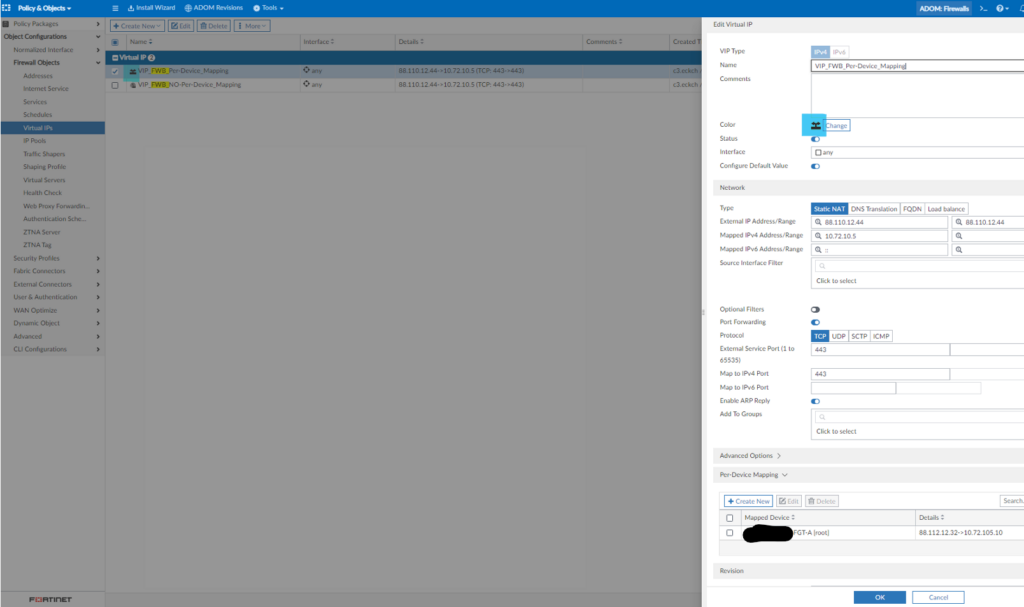Disable Port Forwarding

(816, 322)
